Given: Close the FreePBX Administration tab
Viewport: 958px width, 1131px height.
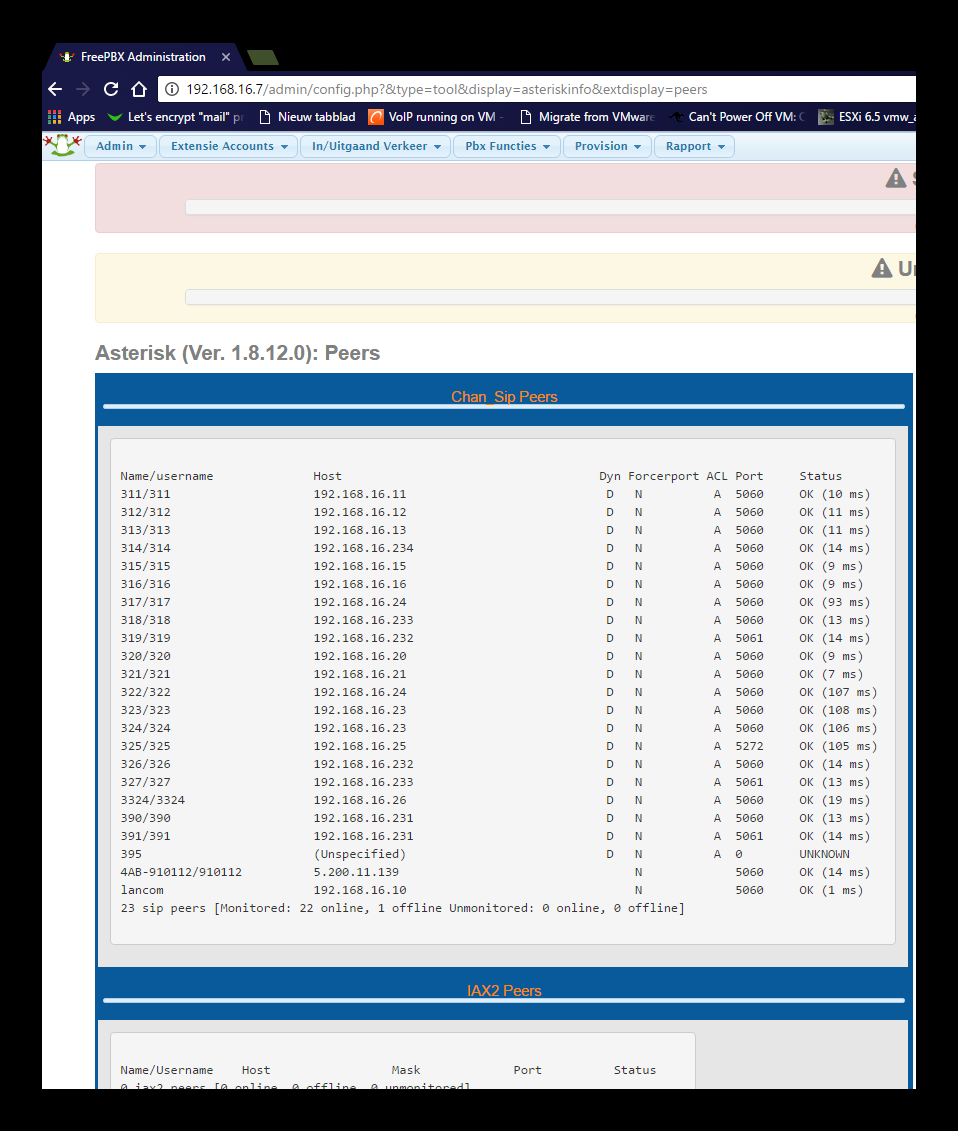Looking at the screenshot, I should point(226,57).
